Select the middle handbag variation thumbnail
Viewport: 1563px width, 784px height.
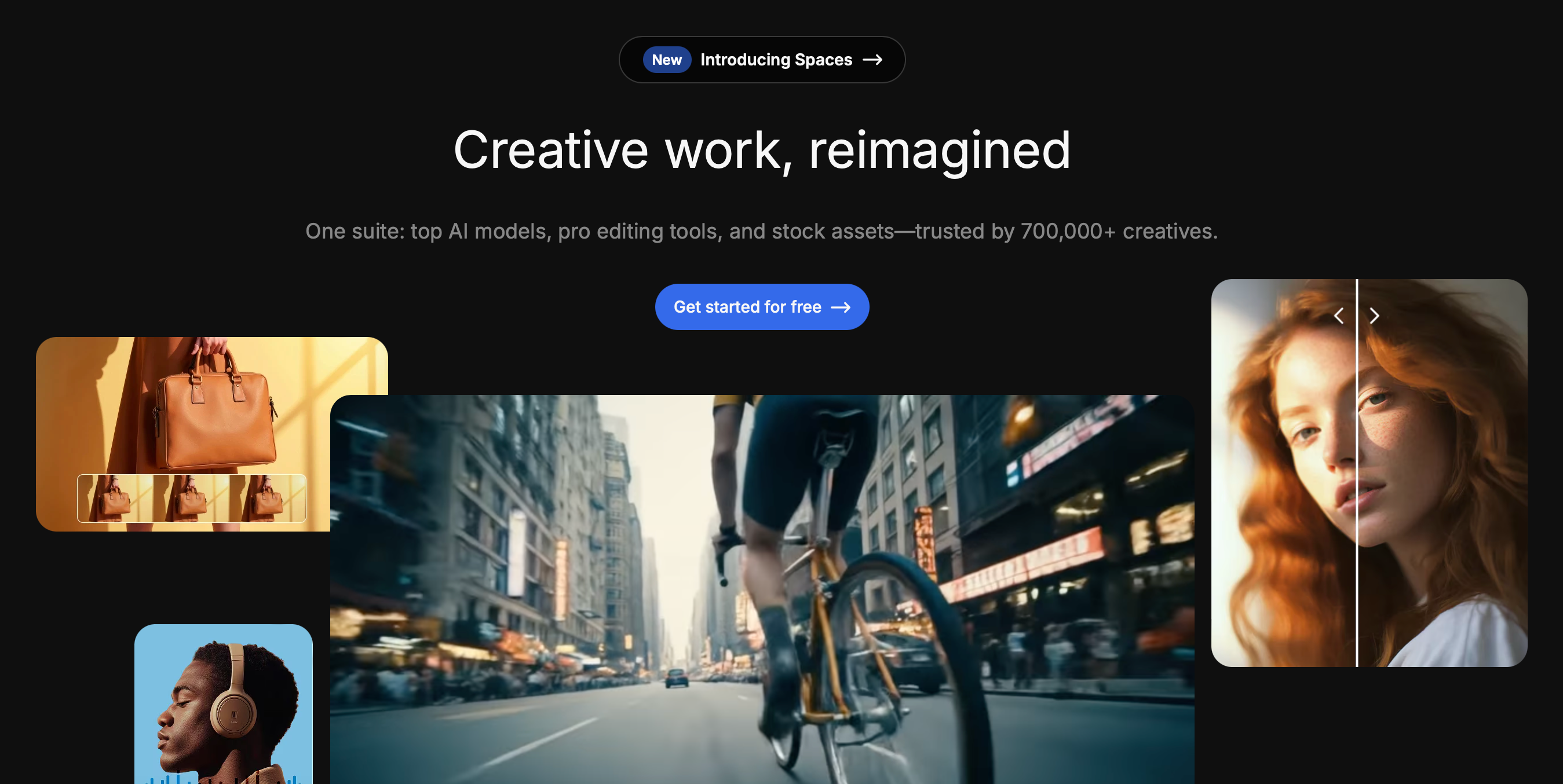pyautogui.click(x=191, y=499)
